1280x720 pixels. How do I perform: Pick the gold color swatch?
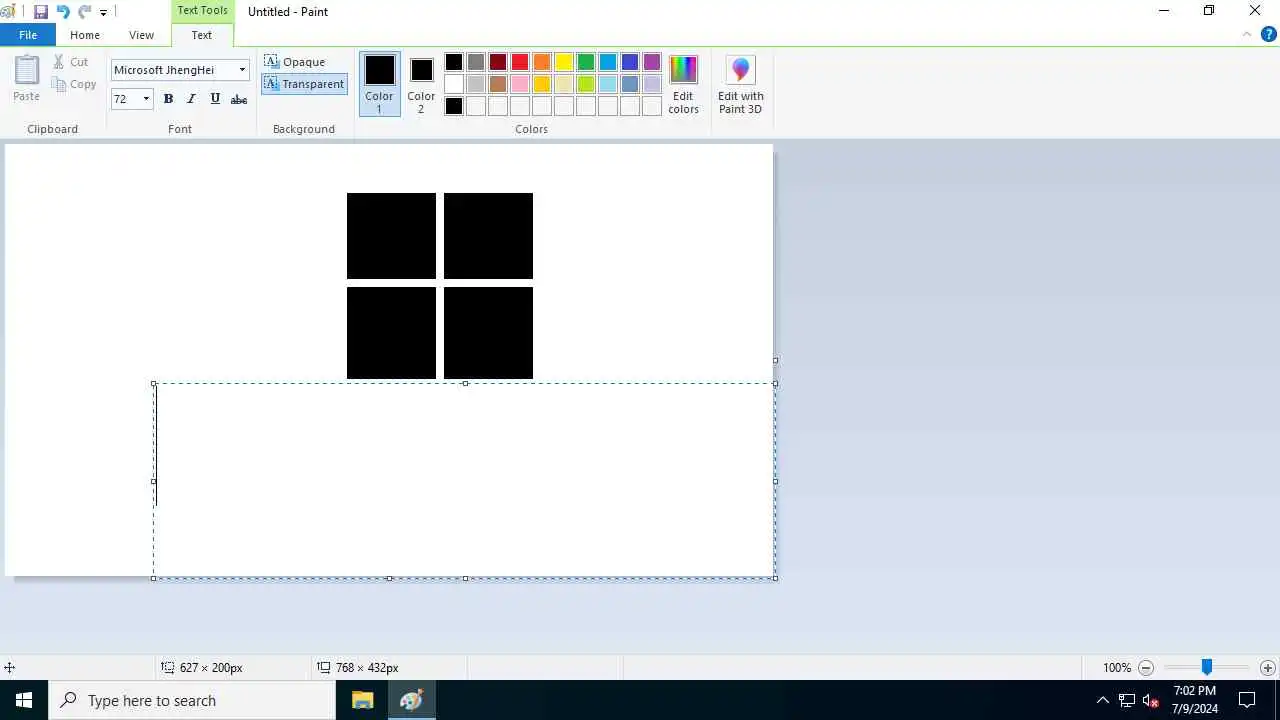pos(542,84)
